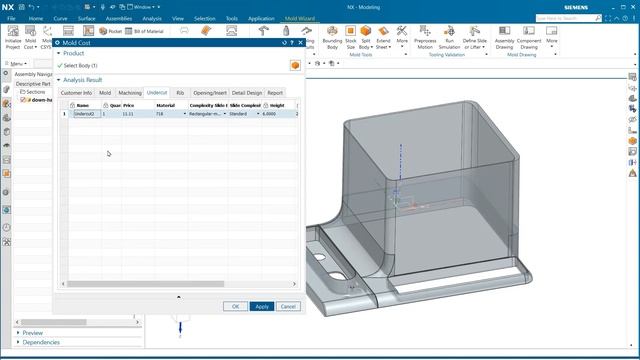Open the Report tab
This screenshot has height=360, width=640.
coord(275,93)
